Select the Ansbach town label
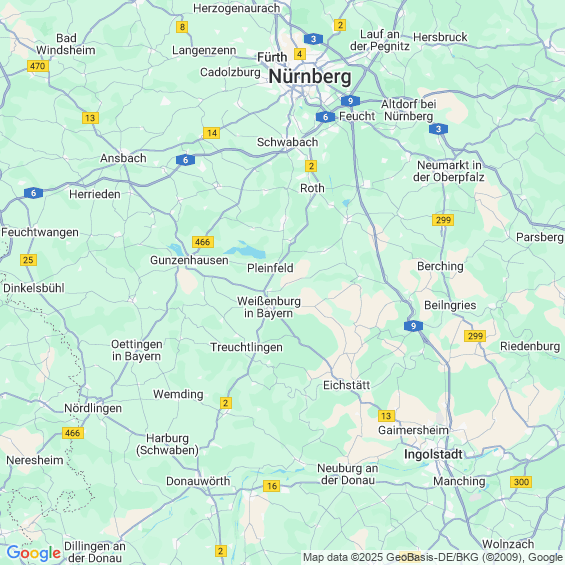Viewport: 565px width, 565px height. (x=123, y=158)
